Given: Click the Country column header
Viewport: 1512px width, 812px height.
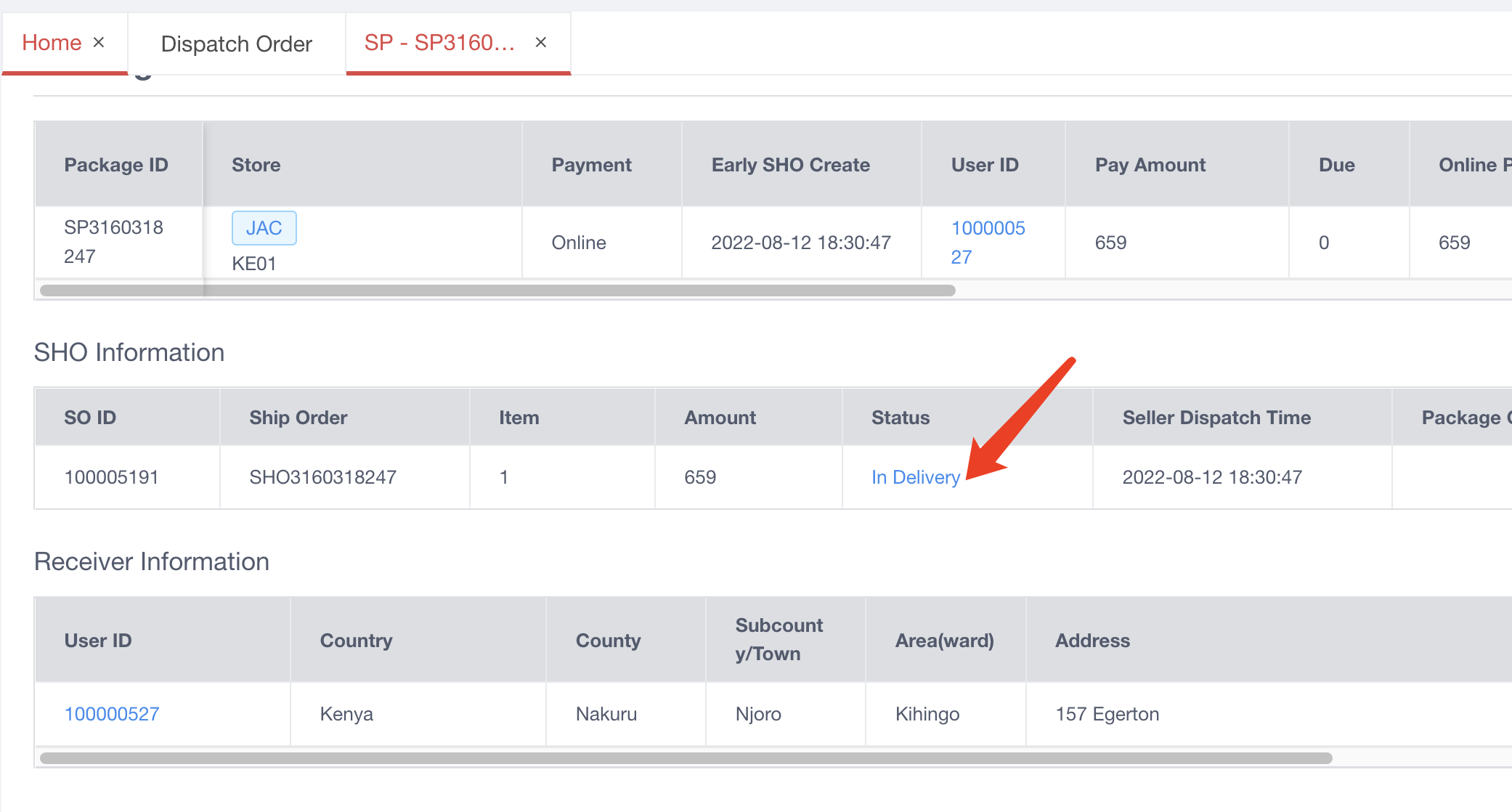Looking at the screenshot, I should pyautogui.click(x=355, y=640).
